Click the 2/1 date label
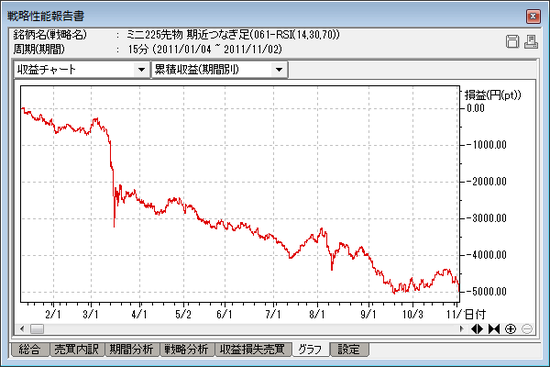The width and height of the screenshot is (550, 367). pos(53,314)
